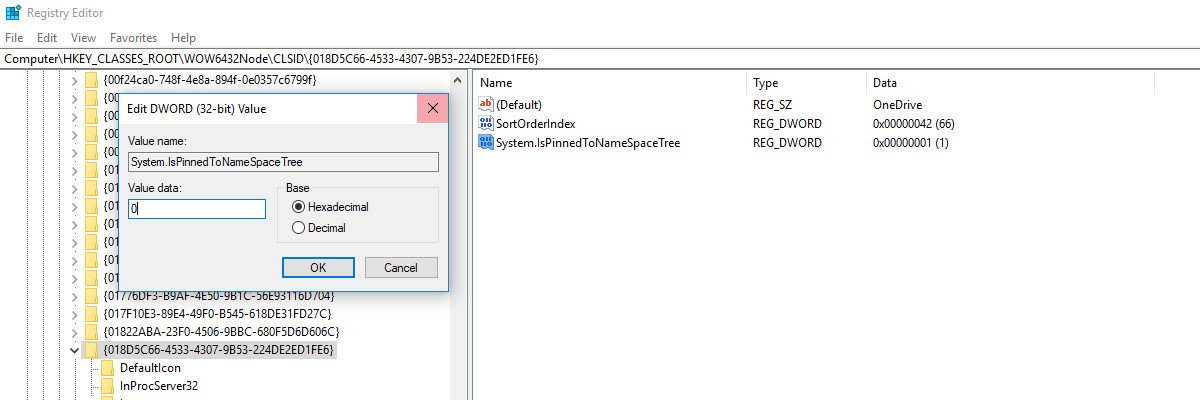Expand the {00f24ca0-748f-4e8a-894f-0e0357c6799f} key
1200x400 pixels.
(x=73, y=79)
